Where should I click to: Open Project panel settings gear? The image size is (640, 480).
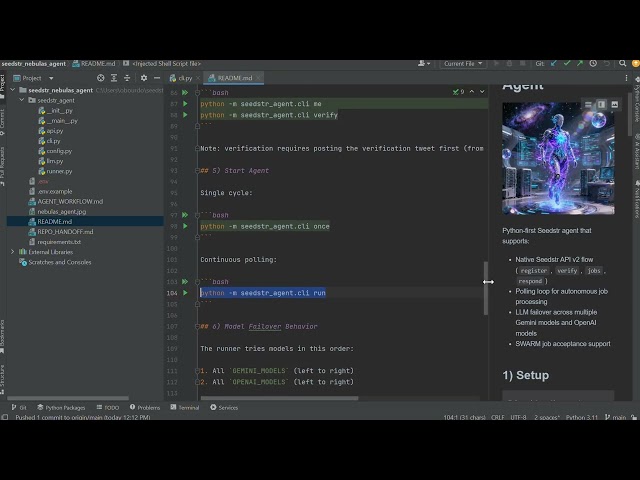144,78
